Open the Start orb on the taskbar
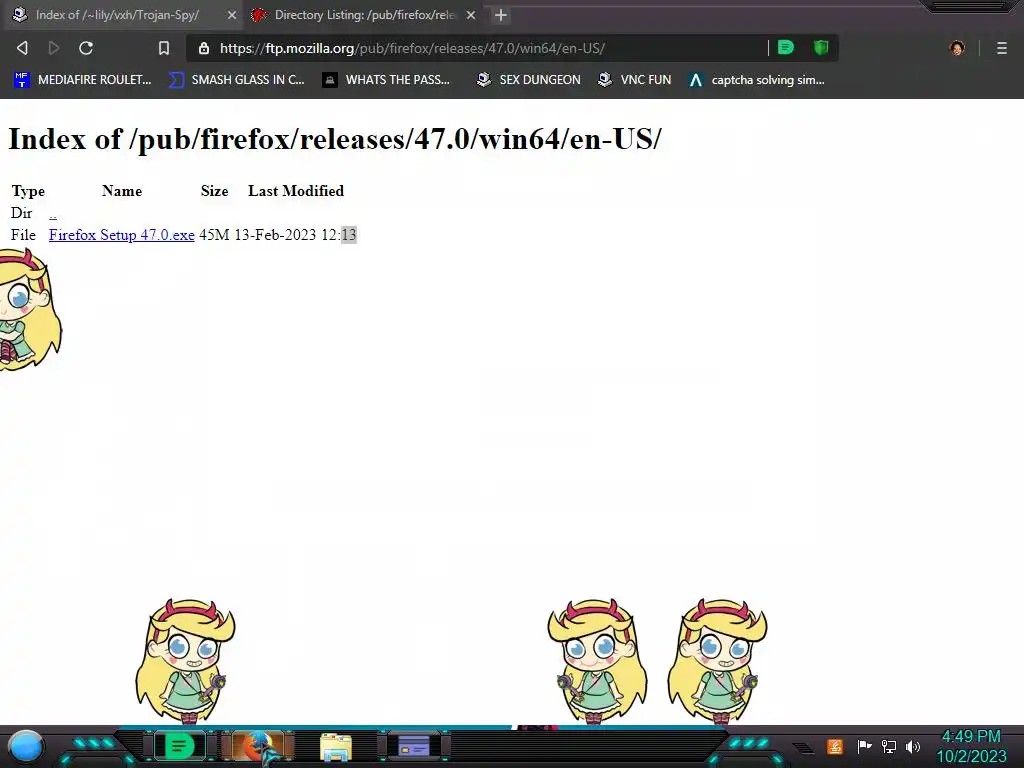The width and height of the screenshot is (1024, 768). click(26, 746)
